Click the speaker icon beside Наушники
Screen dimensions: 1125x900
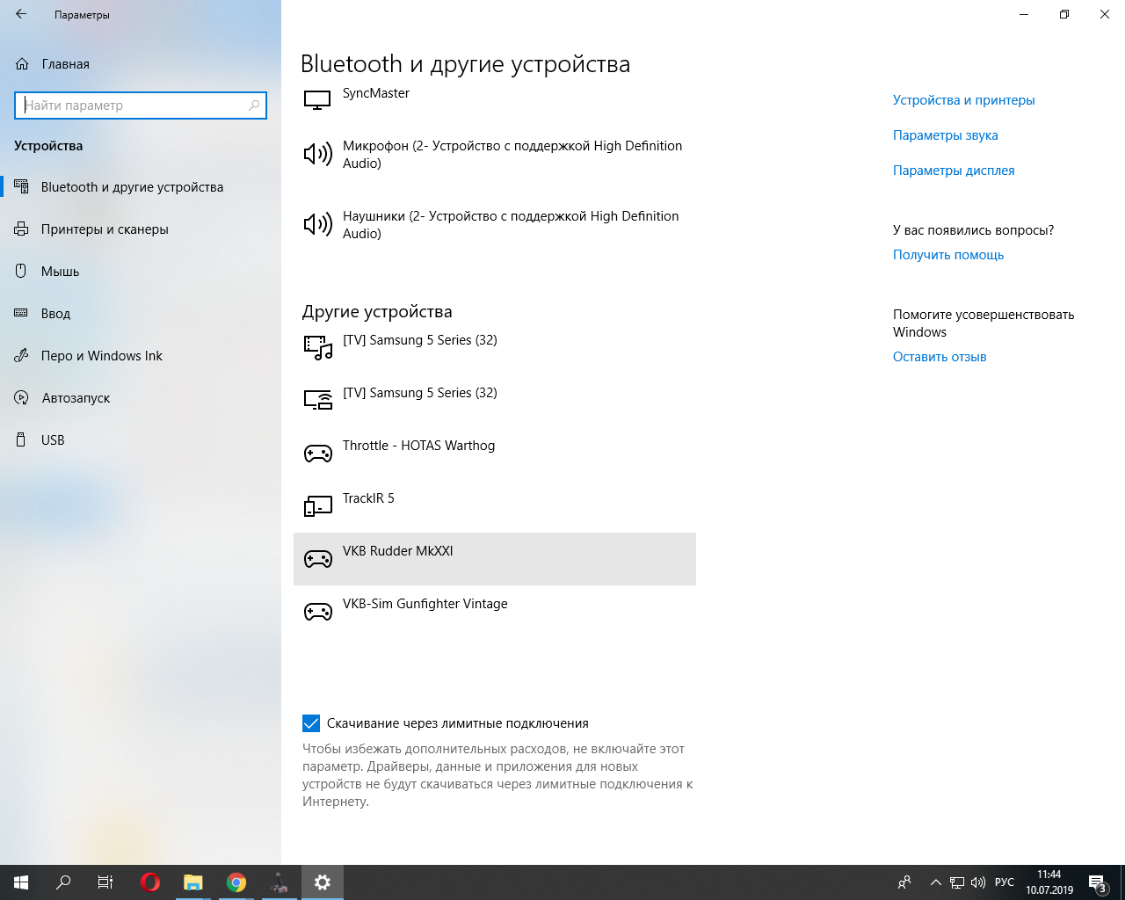317,224
